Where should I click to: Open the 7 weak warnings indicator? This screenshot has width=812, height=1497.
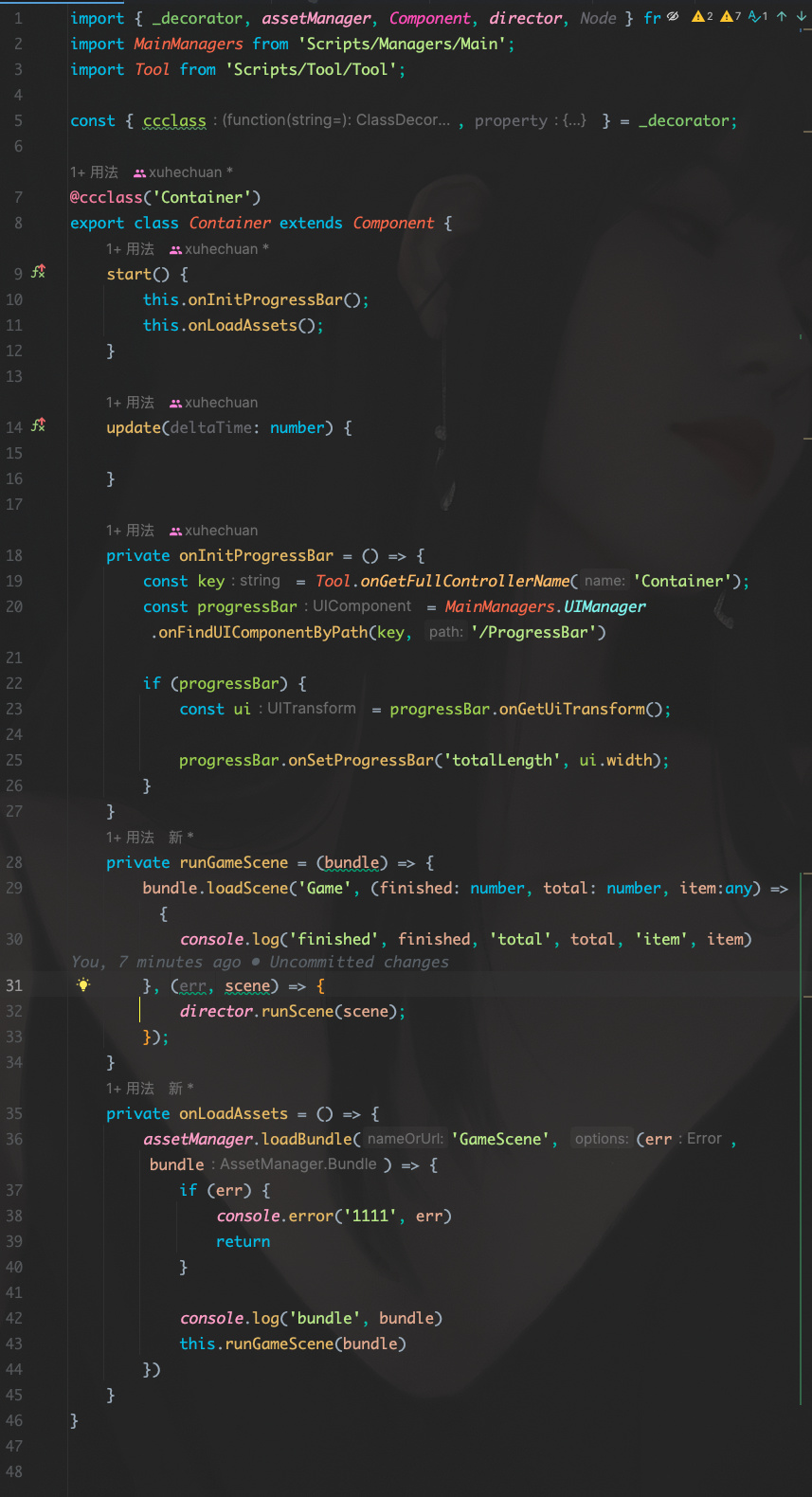coord(731,16)
